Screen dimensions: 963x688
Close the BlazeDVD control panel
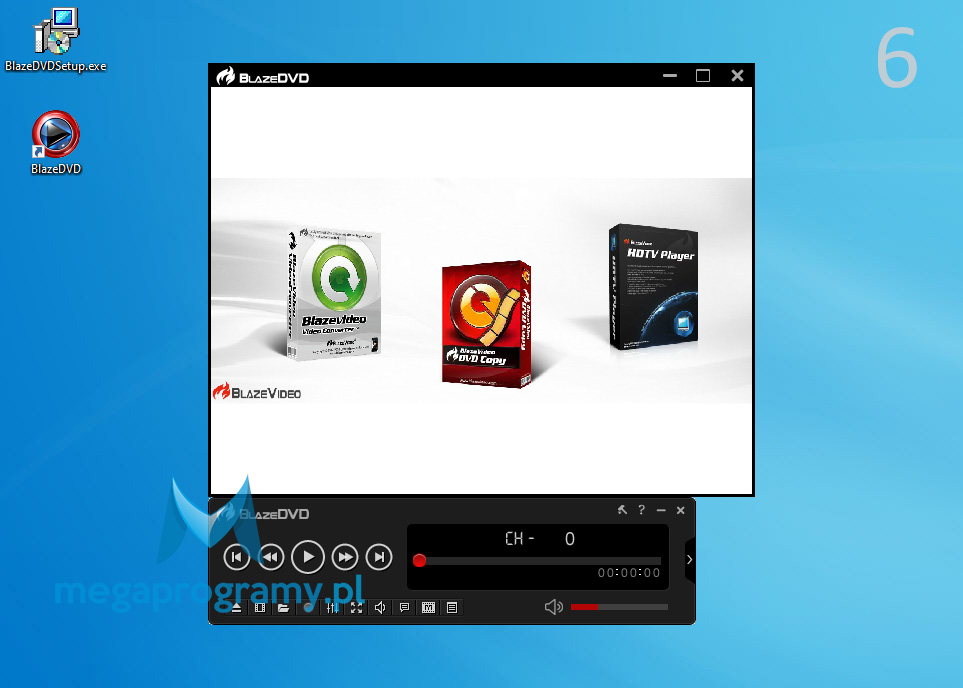point(680,510)
